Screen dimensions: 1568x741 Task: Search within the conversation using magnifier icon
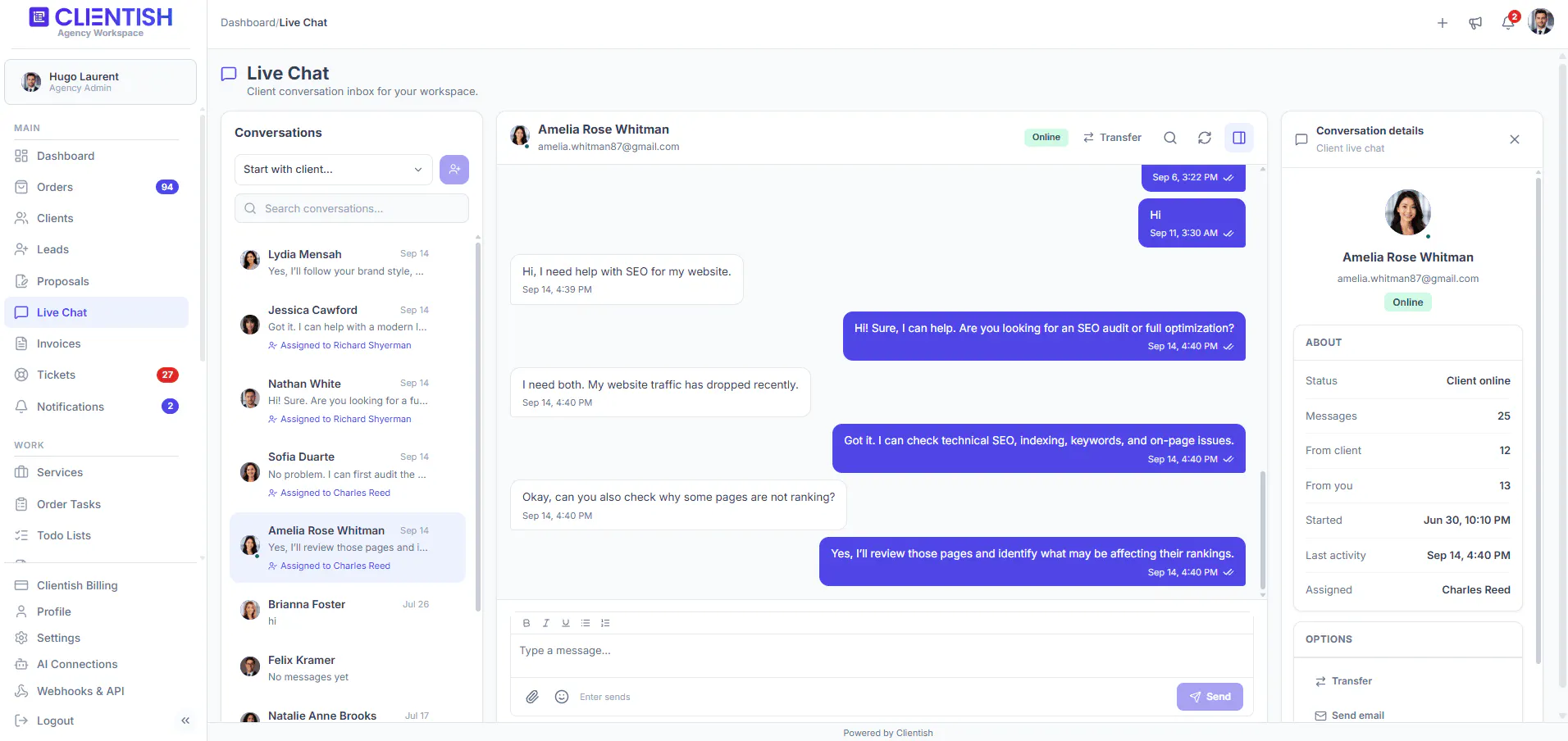1170,138
